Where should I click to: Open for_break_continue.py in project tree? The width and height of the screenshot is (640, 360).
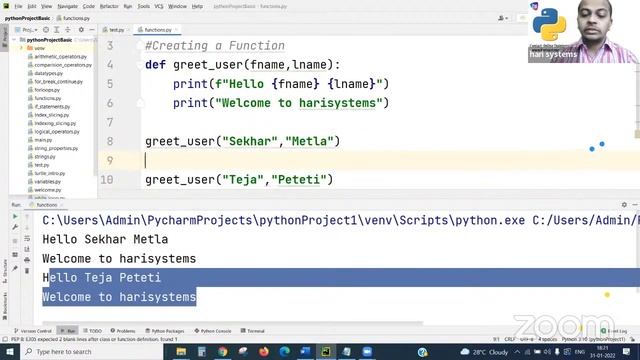click(x=58, y=82)
